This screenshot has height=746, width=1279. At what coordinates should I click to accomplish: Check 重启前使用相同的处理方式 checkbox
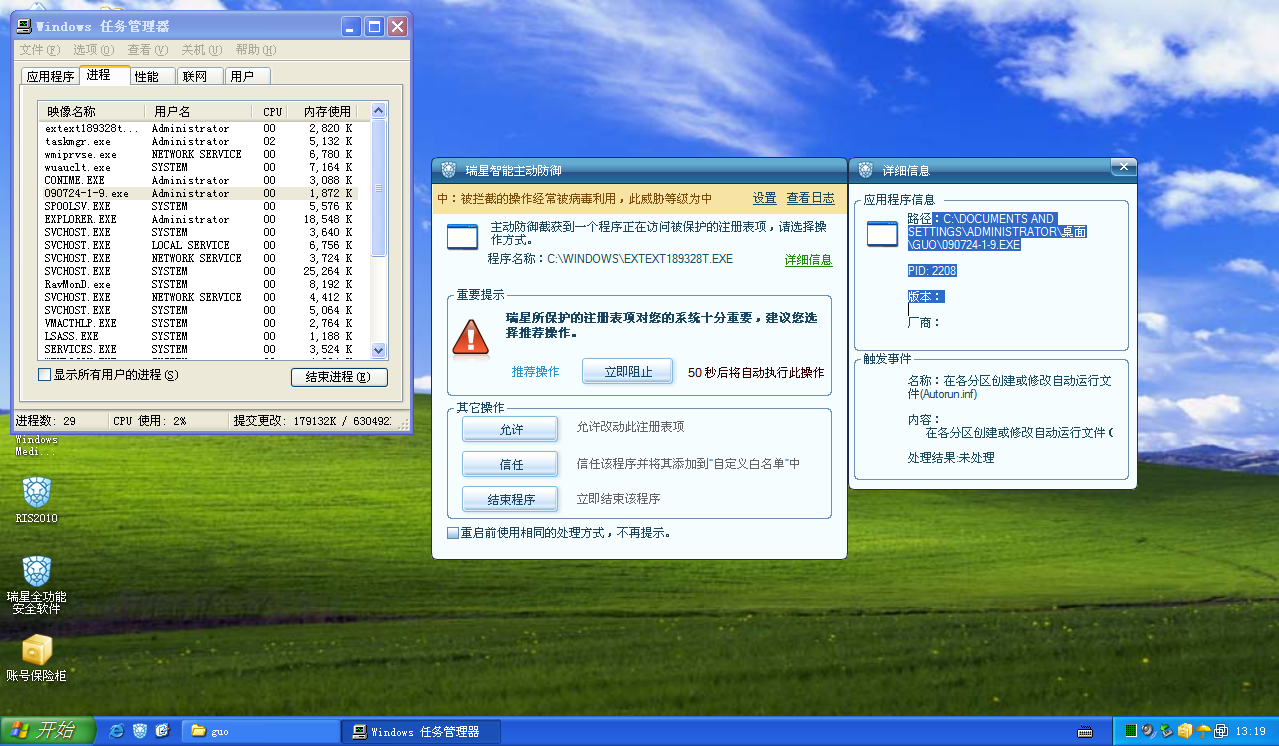click(x=453, y=533)
